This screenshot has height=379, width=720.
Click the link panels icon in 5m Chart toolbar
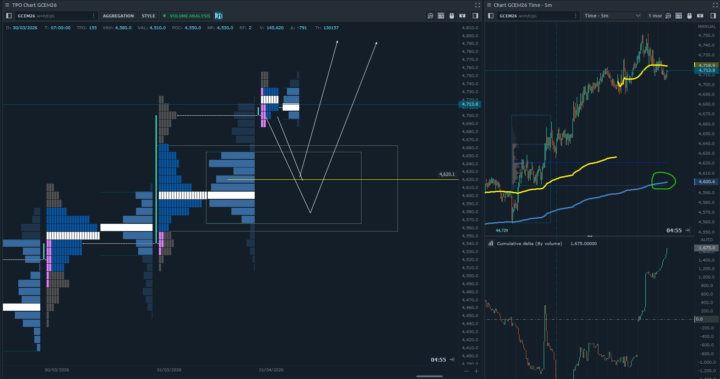pyautogui.click(x=700, y=16)
